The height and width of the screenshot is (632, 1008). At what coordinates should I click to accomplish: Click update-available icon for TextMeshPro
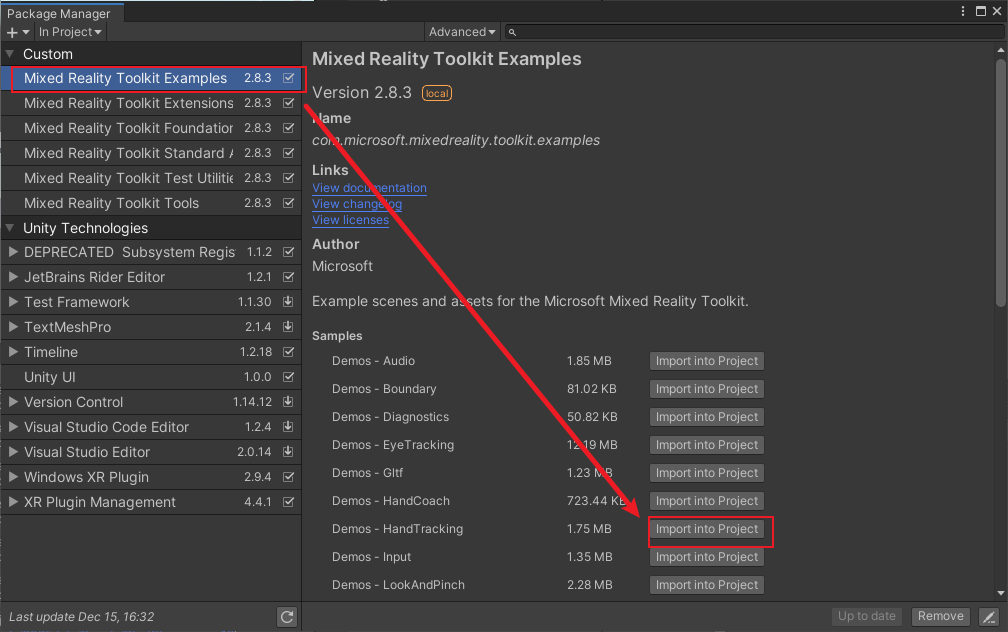click(x=289, y=327)
